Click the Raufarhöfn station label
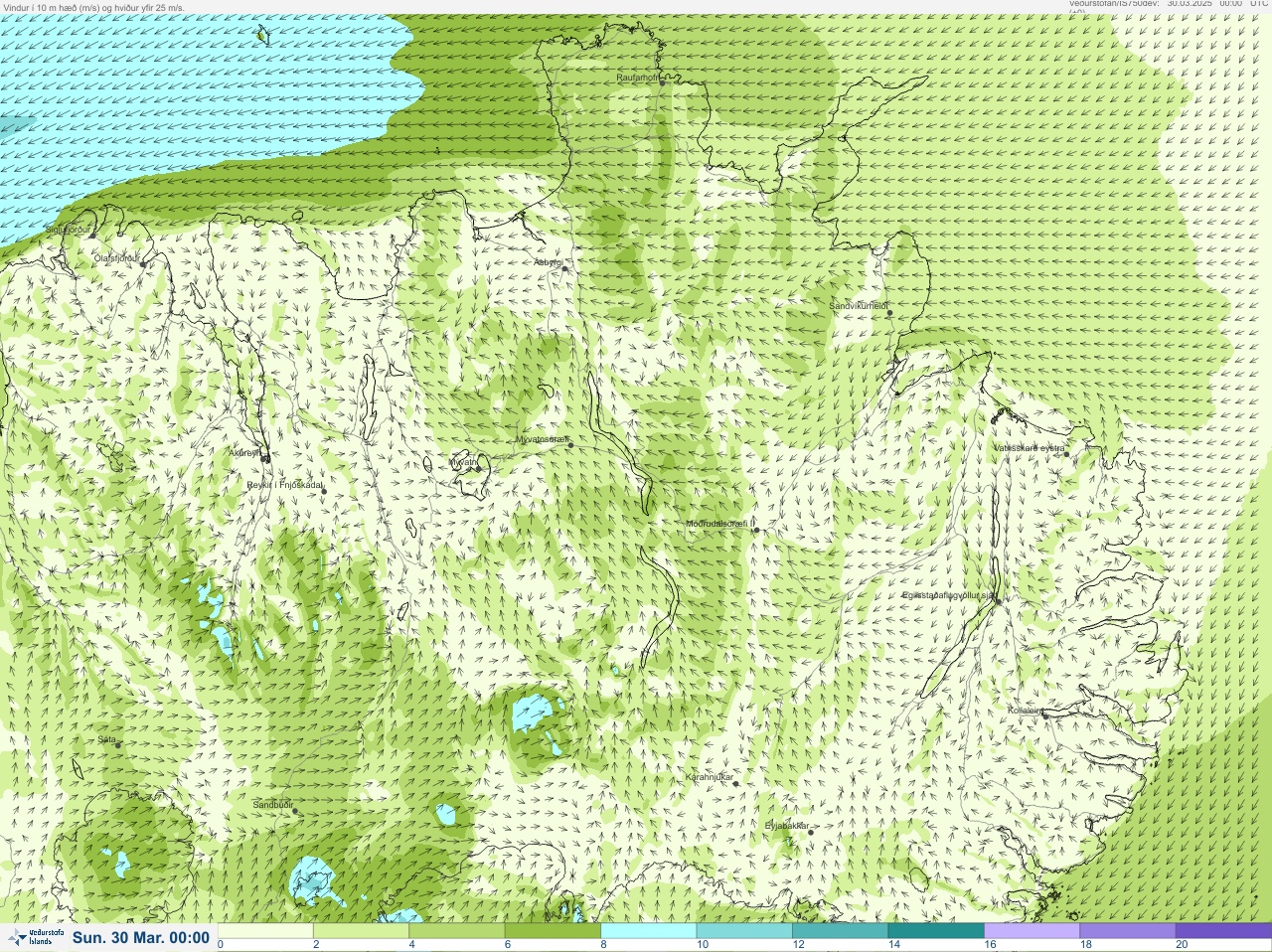 click(637, 77)
